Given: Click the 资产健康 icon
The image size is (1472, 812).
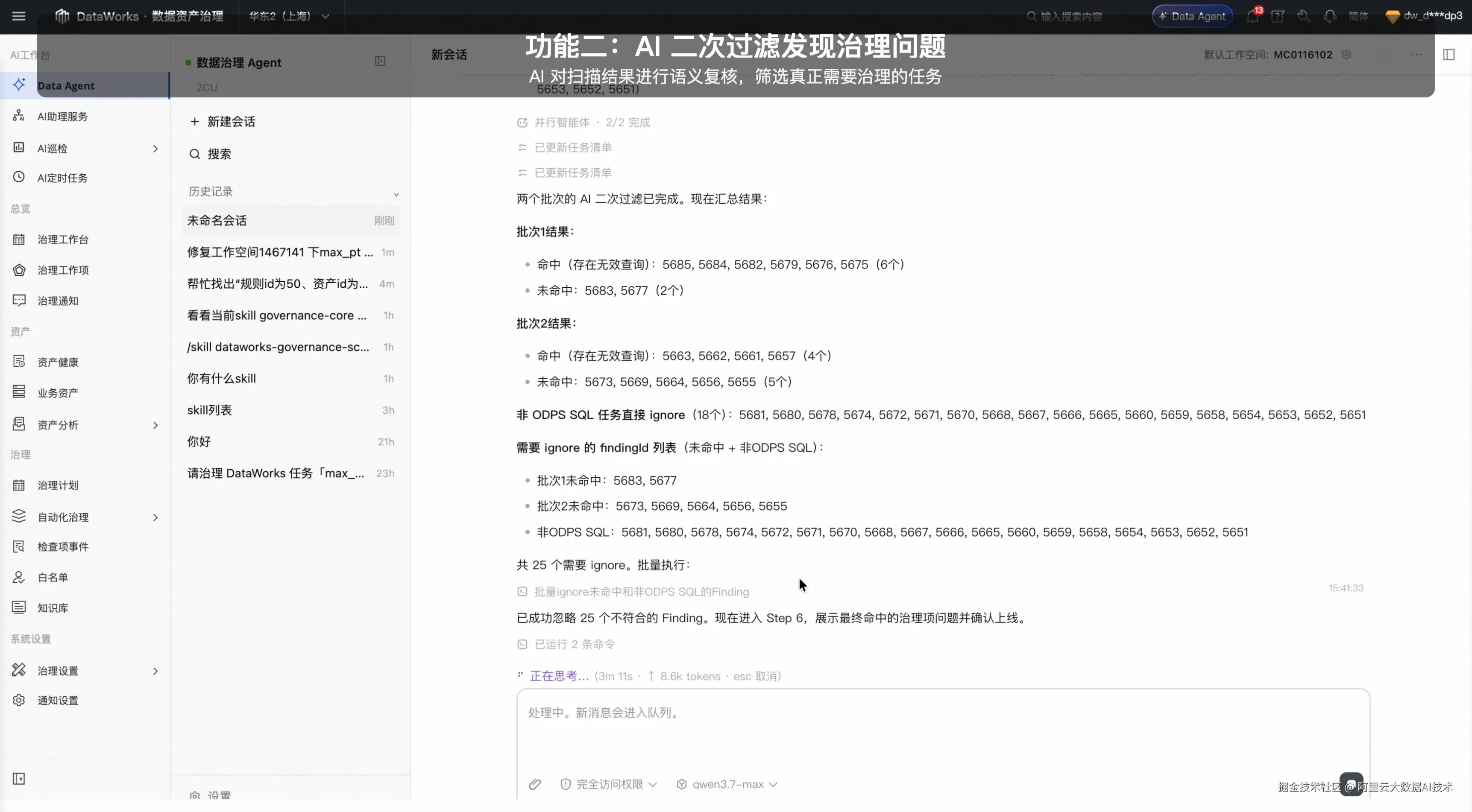Looking at the screenshot, I should coord(19,362).
